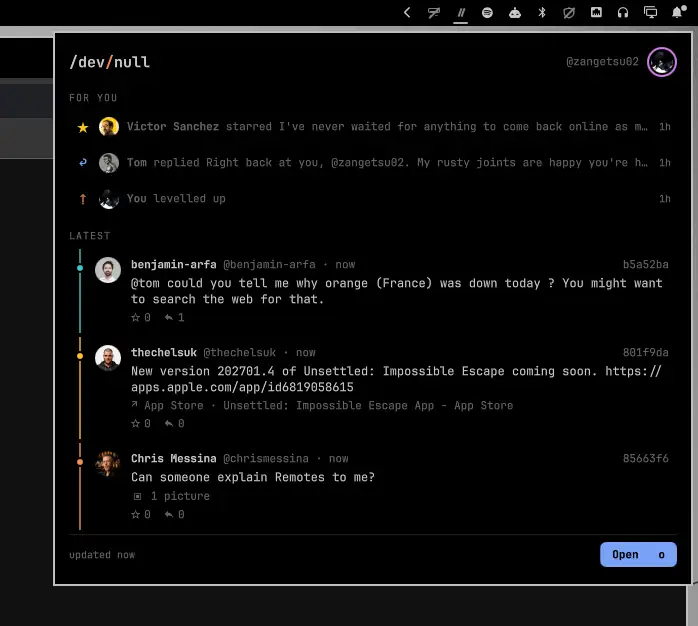Open the chart monitor menu bar icon

tap(596, 12)
